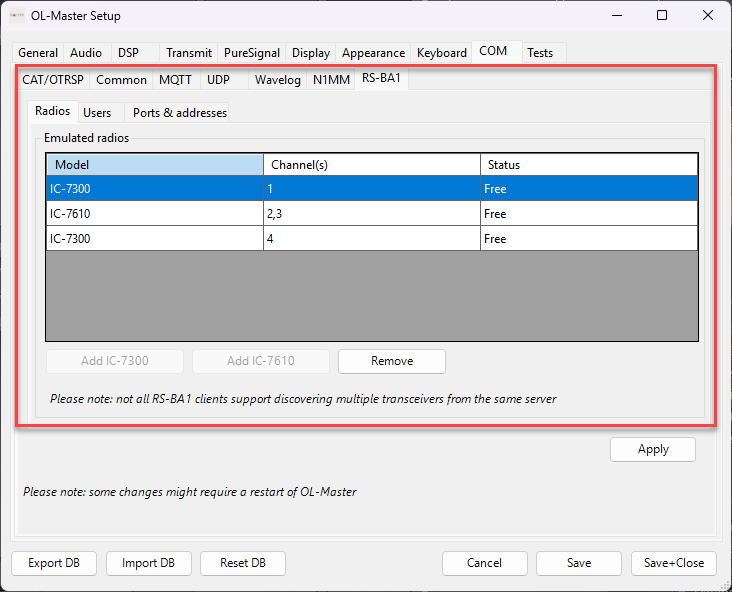Click the Apply button
732x592 pixels.
coord(653,449)
